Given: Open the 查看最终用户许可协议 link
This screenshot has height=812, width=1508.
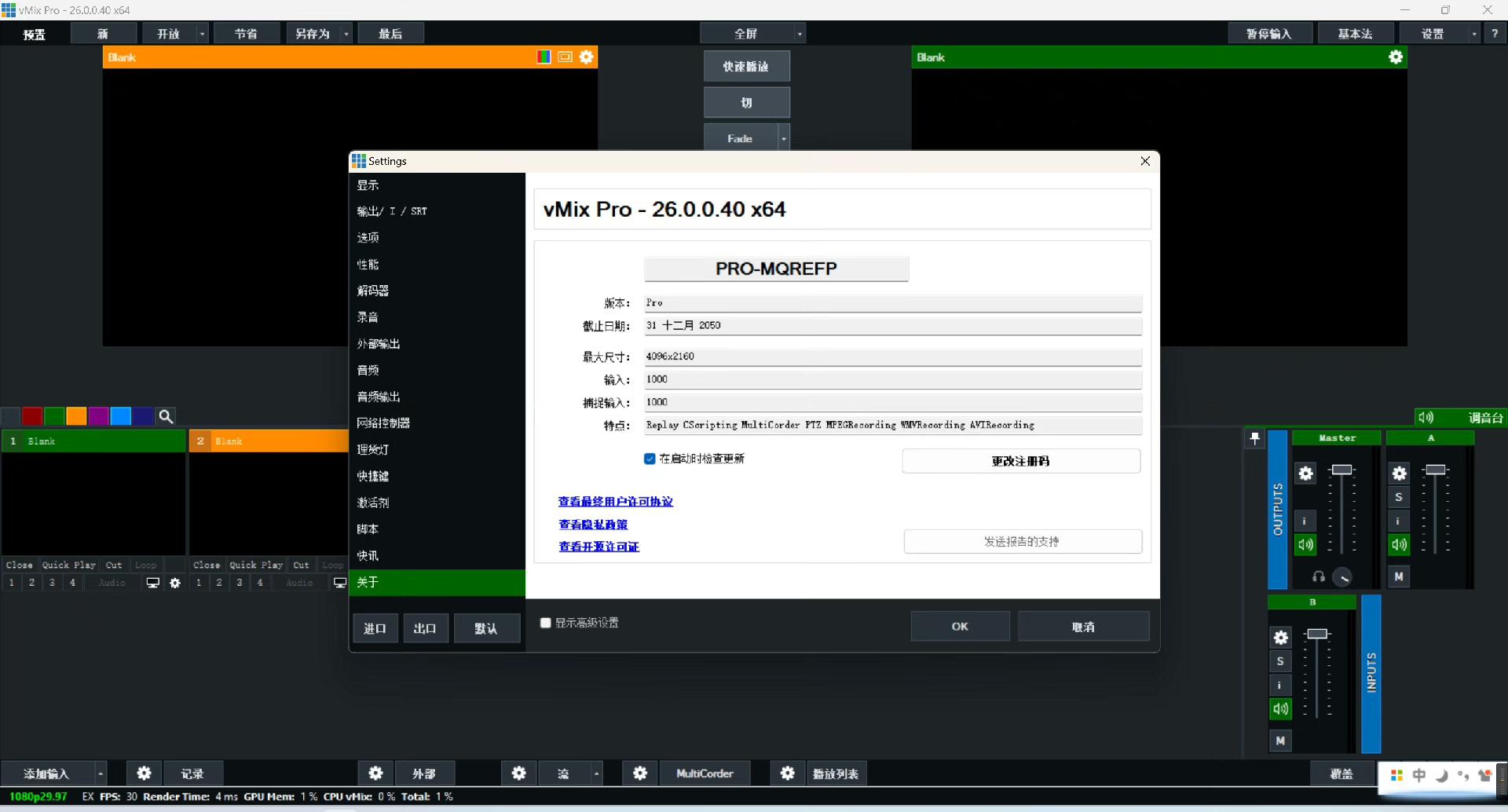Looking at the screenshot, I should click(x=616, y=501).
